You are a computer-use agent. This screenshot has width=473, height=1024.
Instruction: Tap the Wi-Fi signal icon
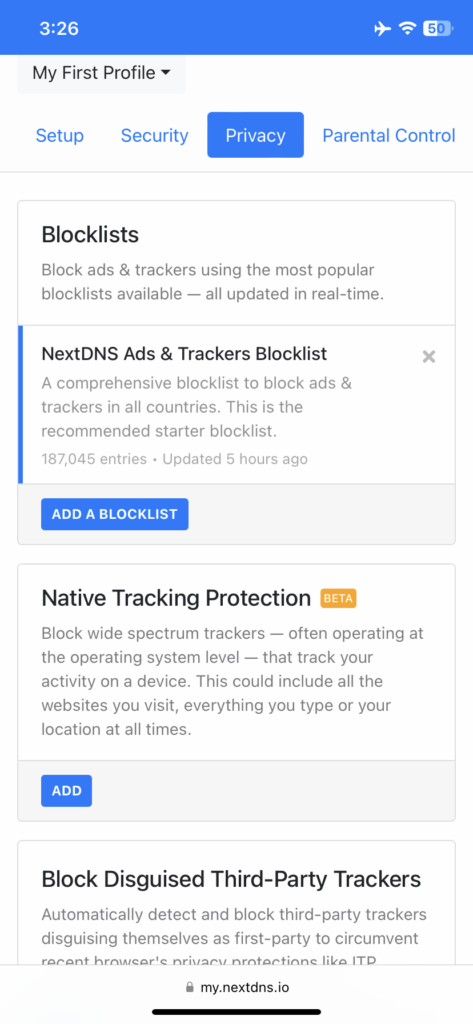[408, 29]
